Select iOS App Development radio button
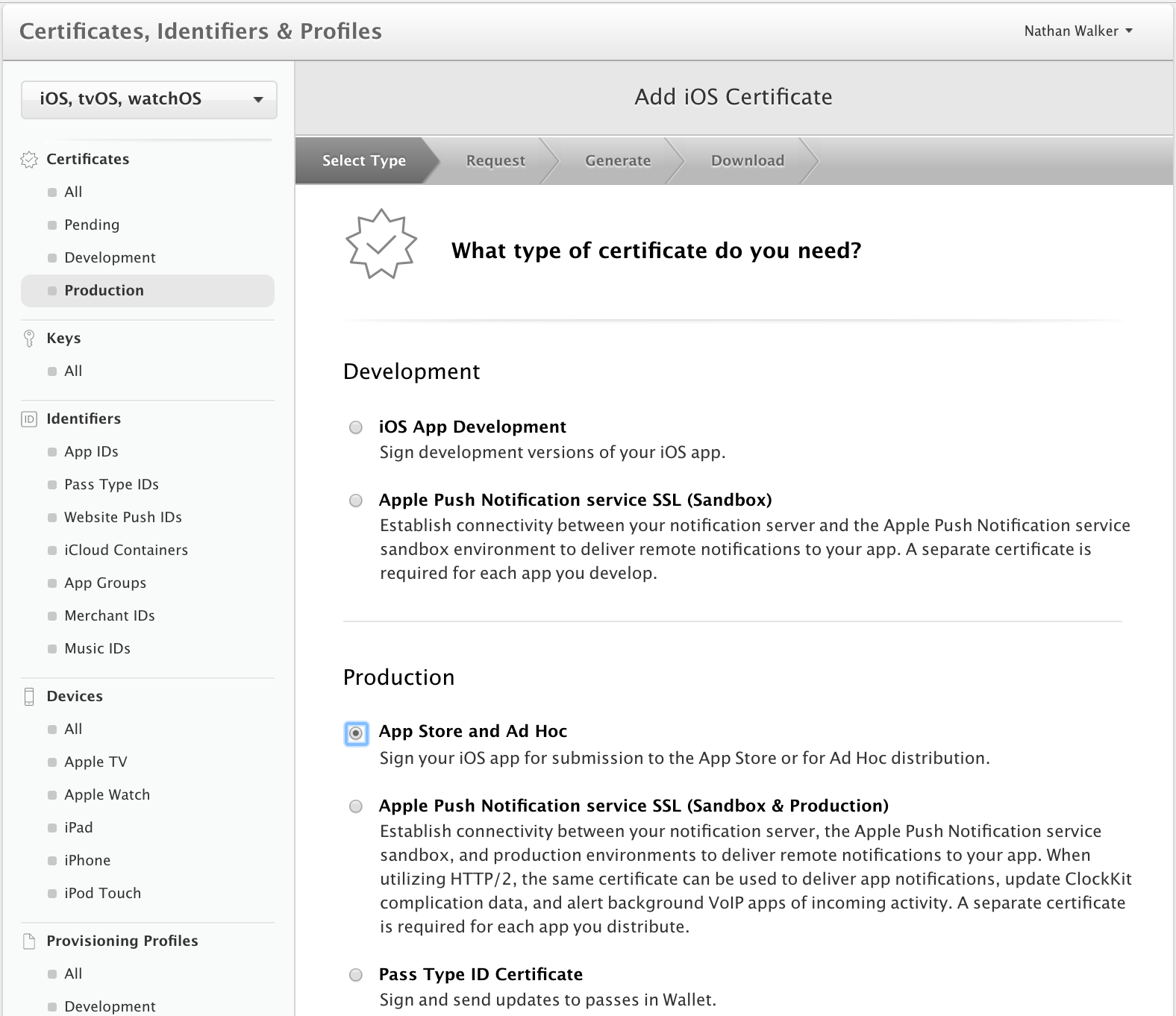Screen dimensions: 1176x1016 [x=356, y=427]
